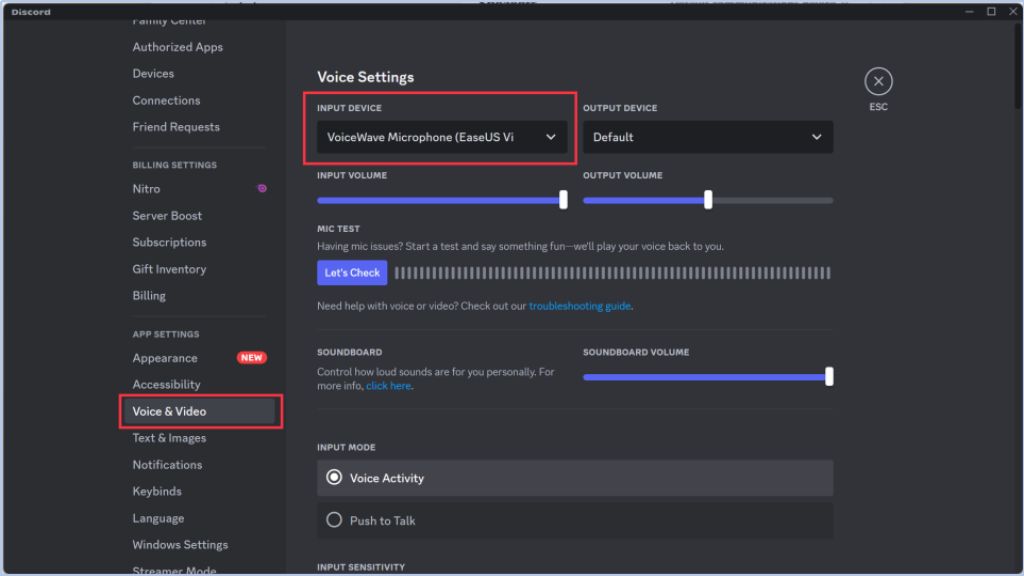
Task: Click the NEW badge beside Appearance
Action: (x=251, y=358)
